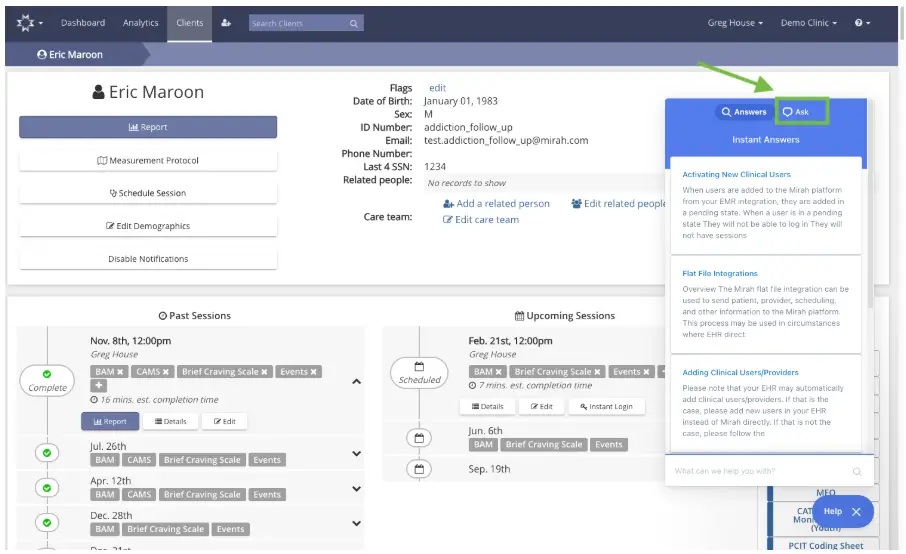Open the add client icon in navbar

226,23
